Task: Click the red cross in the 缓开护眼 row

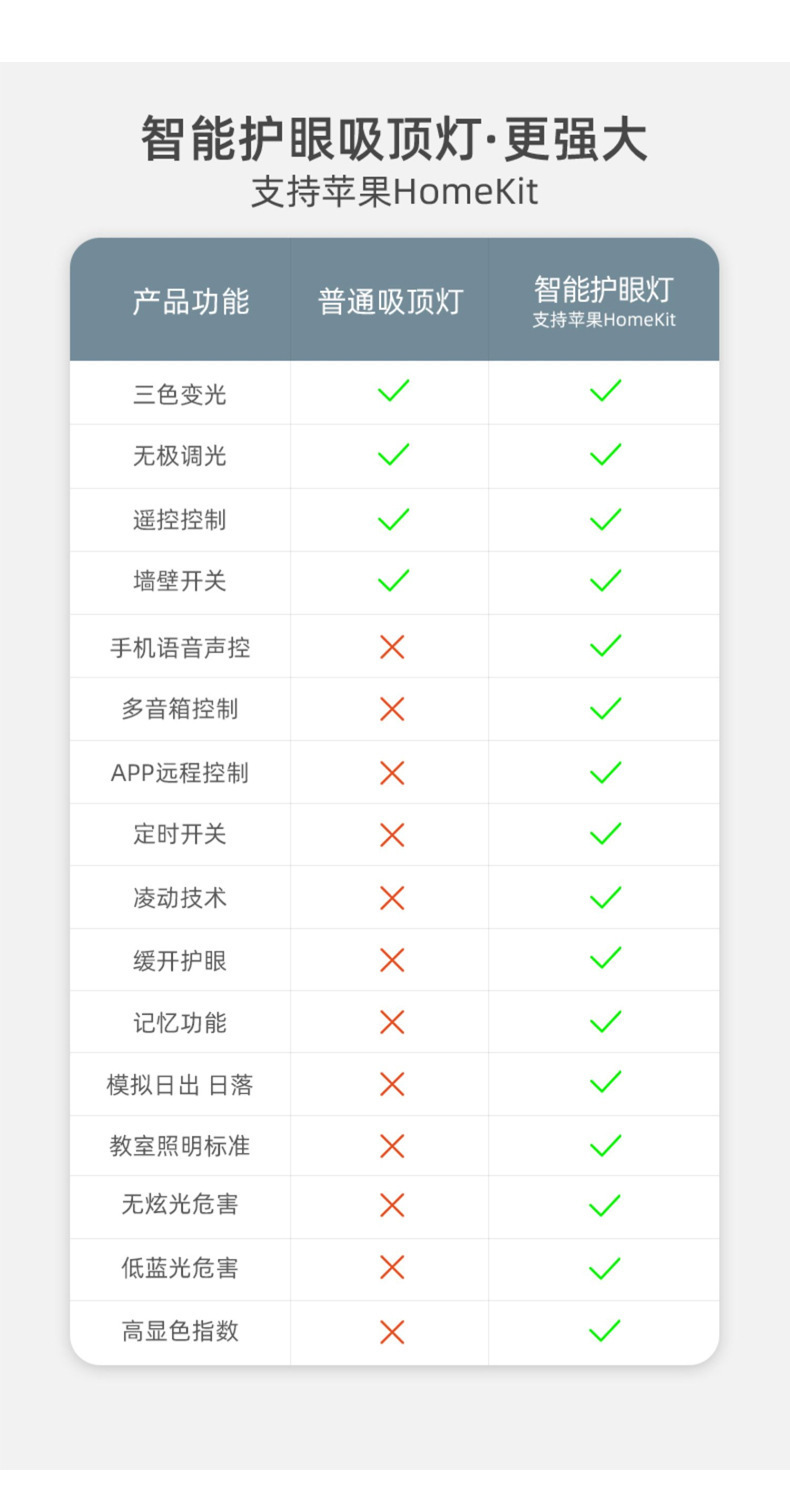Action: [392, 960]
